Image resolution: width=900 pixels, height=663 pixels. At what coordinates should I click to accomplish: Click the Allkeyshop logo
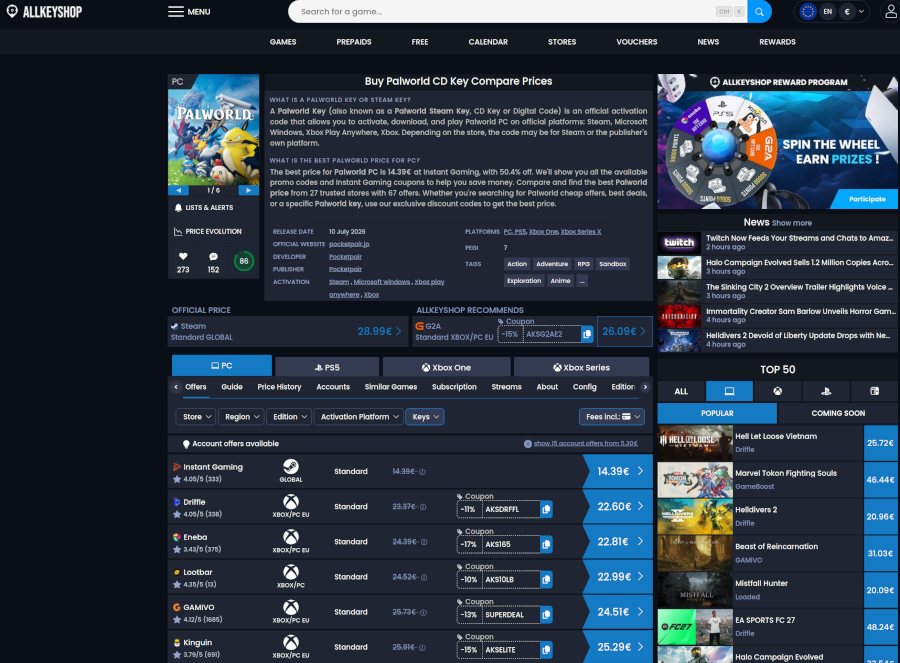click(x=44, y=11)
